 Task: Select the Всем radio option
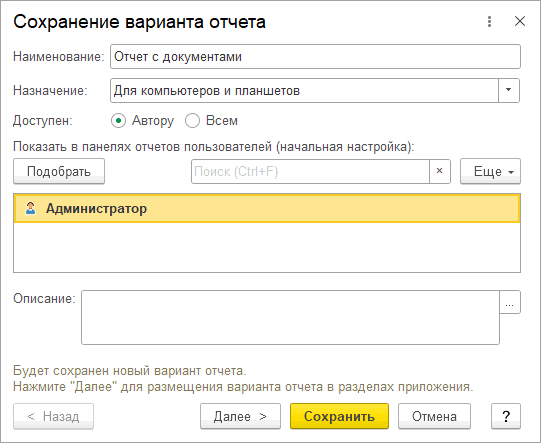tap(192, 121)
